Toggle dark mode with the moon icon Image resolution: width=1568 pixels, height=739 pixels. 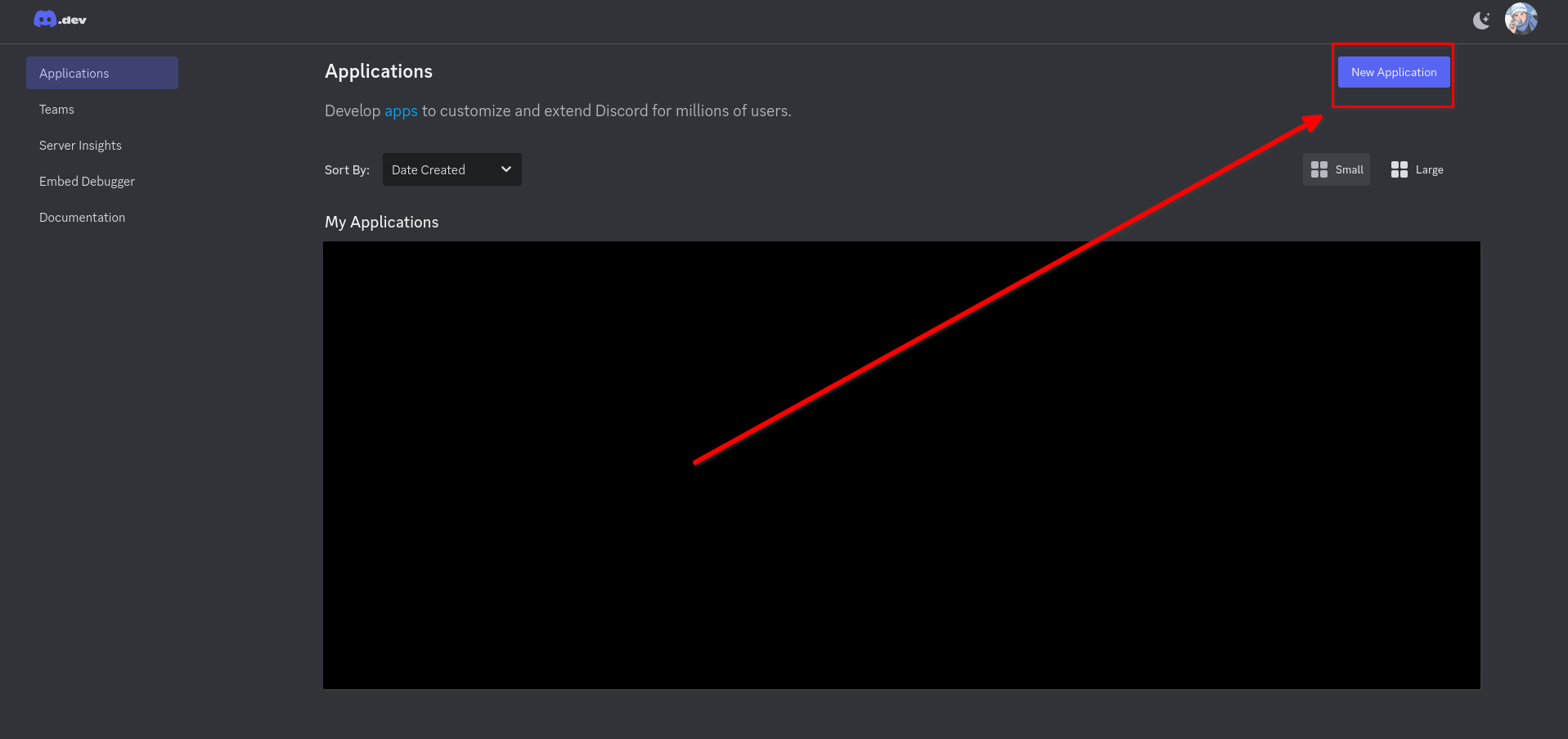[1481, 20]
